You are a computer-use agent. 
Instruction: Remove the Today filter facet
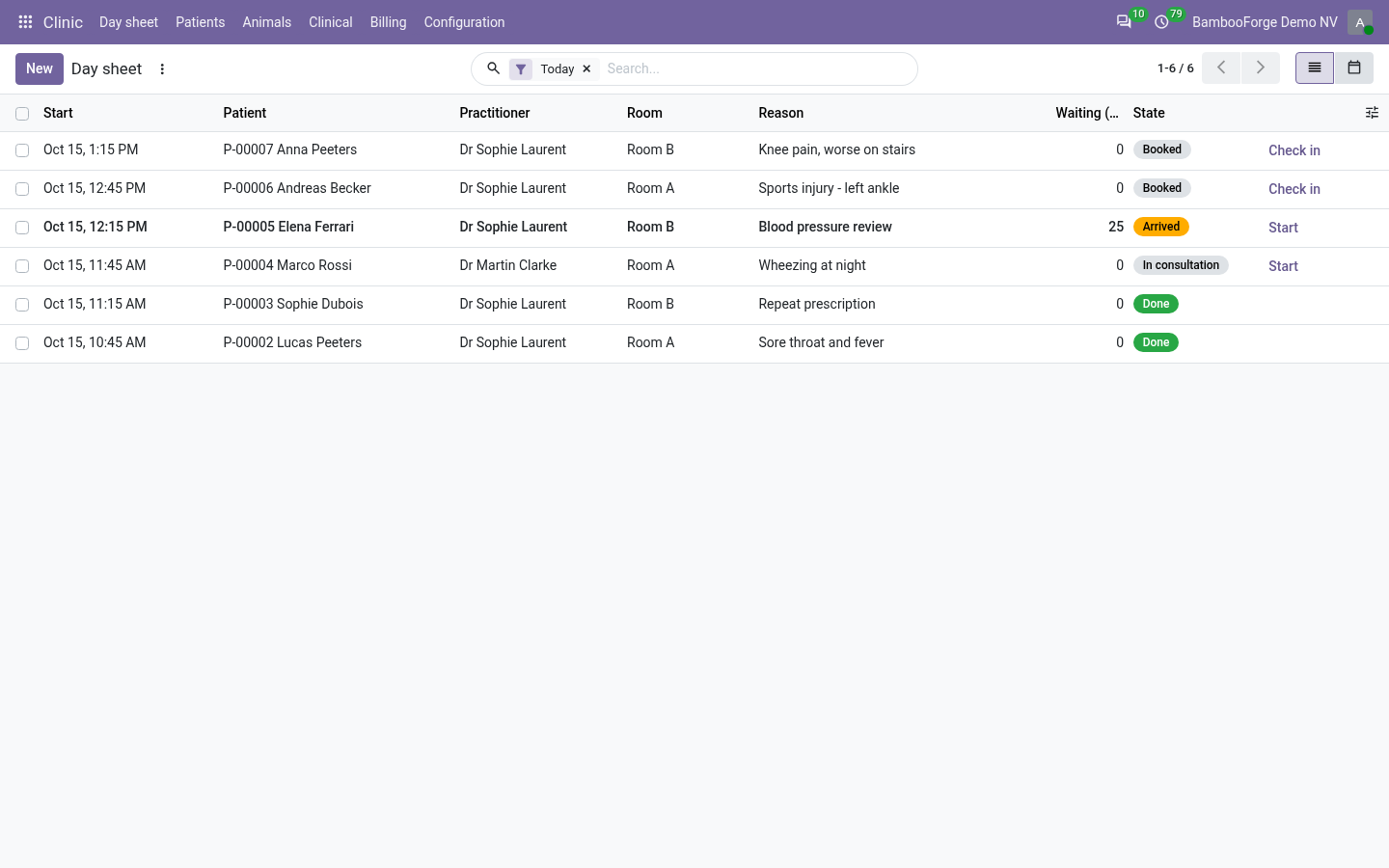point(586,68)
